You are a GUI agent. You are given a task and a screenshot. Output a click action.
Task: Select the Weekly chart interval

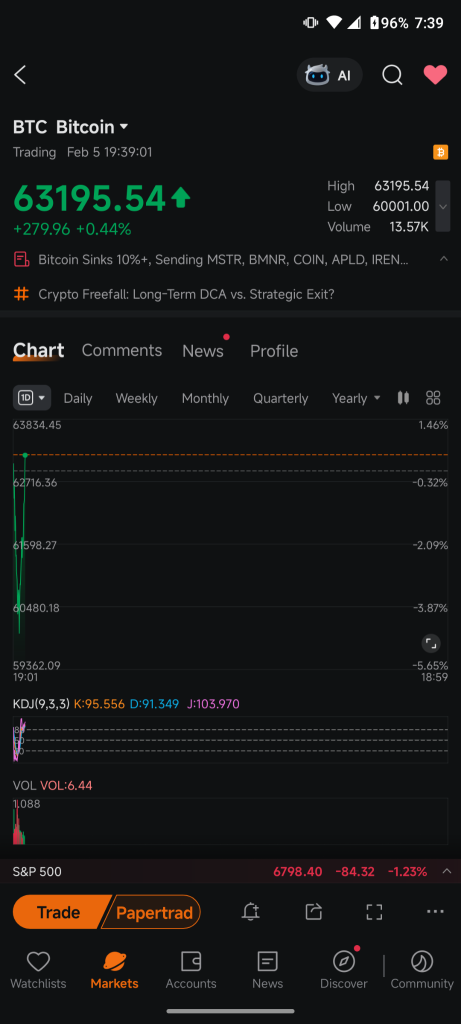[x=136, y=398]
